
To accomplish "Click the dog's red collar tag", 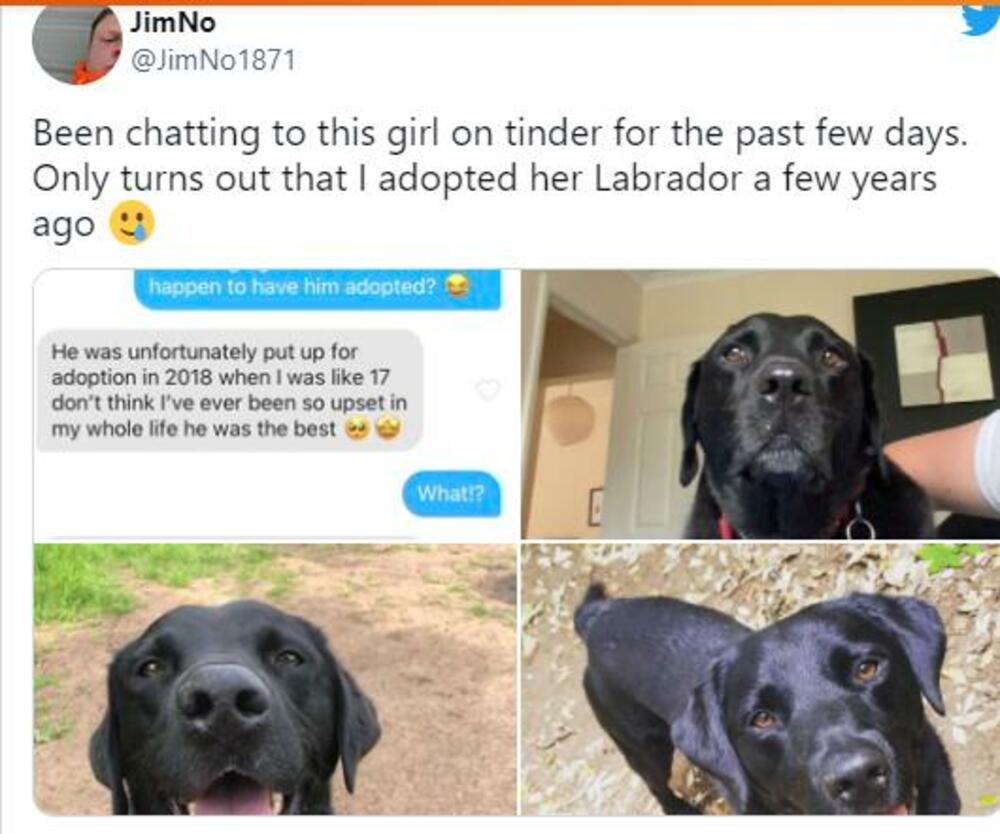I will tap(859, 528).
